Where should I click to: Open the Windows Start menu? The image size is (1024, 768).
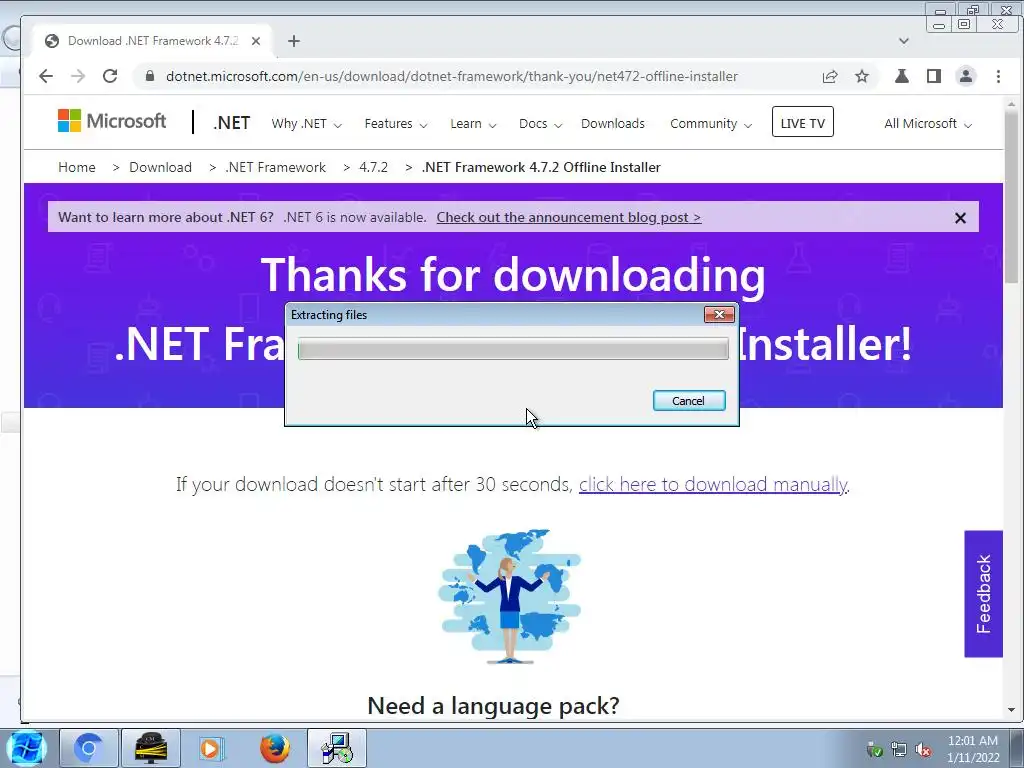tap(26, 748)
